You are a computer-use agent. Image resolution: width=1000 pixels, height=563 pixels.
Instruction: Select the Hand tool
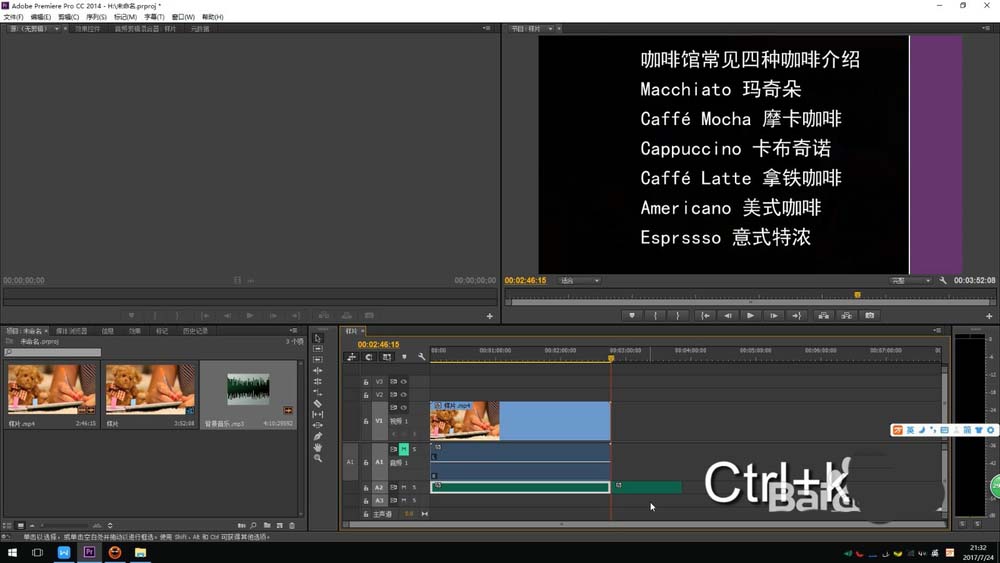[318, 447]
